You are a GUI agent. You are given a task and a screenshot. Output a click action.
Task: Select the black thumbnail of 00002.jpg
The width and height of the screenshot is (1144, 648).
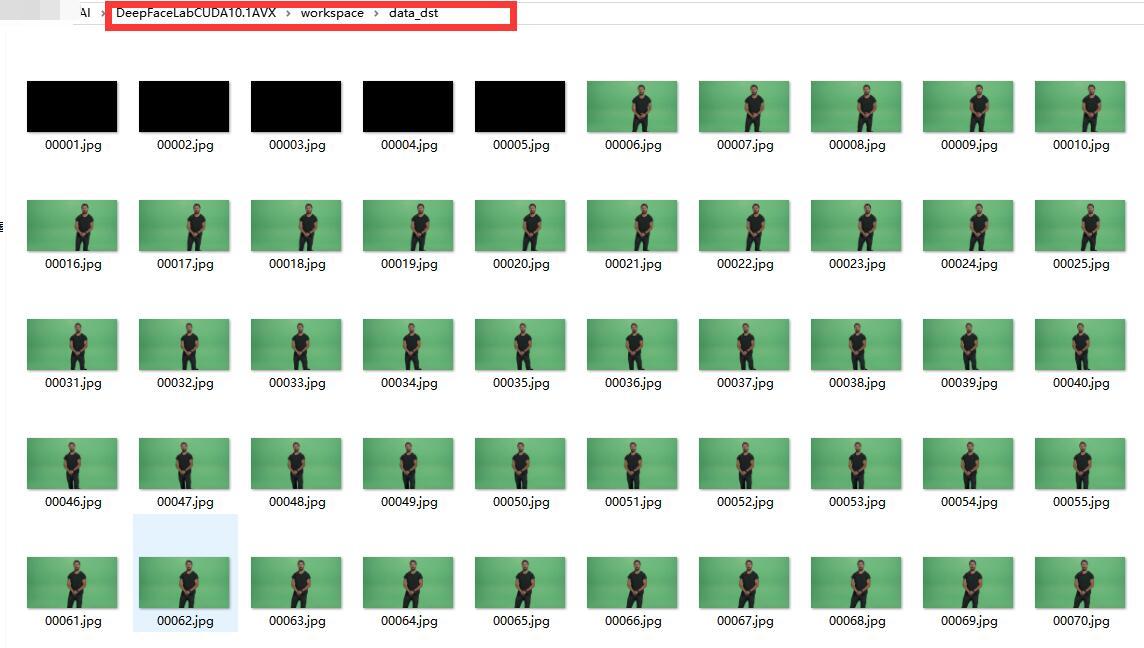(x=184, y=107)
